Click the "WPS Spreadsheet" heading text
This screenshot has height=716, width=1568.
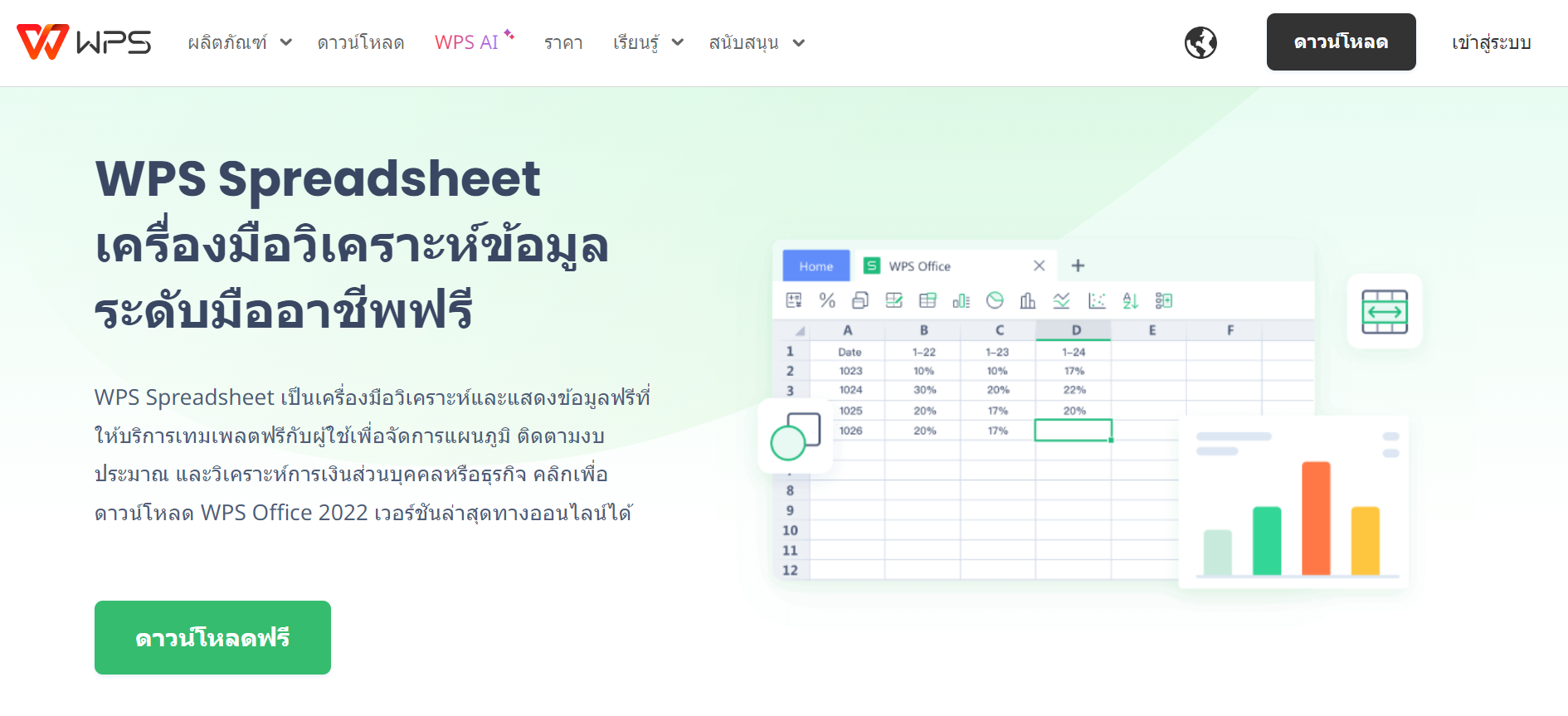pos(318,178)
